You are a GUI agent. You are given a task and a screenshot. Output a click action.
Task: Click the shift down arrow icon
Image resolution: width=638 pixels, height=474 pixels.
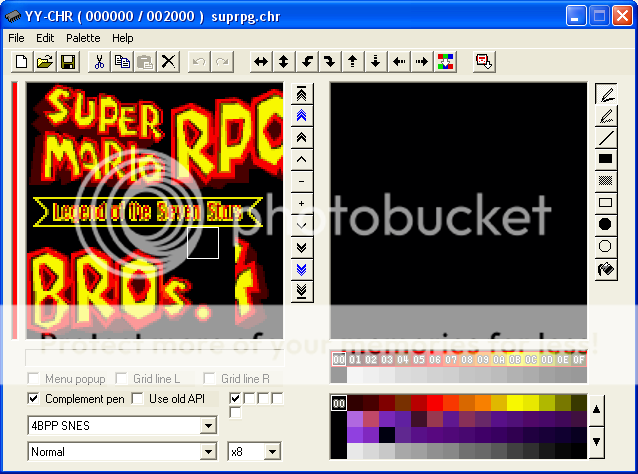click(x=376, y=62)
